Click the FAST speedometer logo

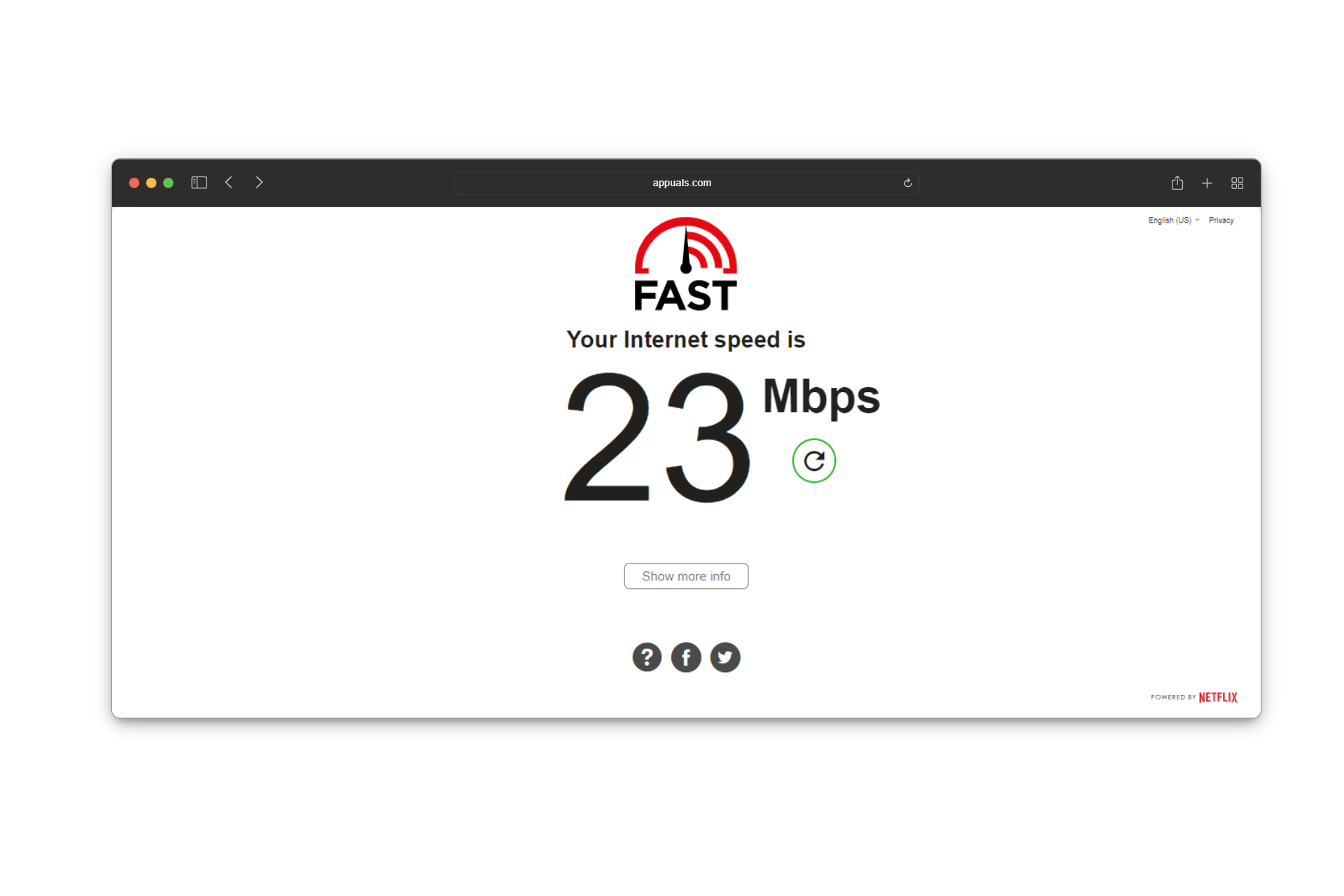(x=685, y=264)
